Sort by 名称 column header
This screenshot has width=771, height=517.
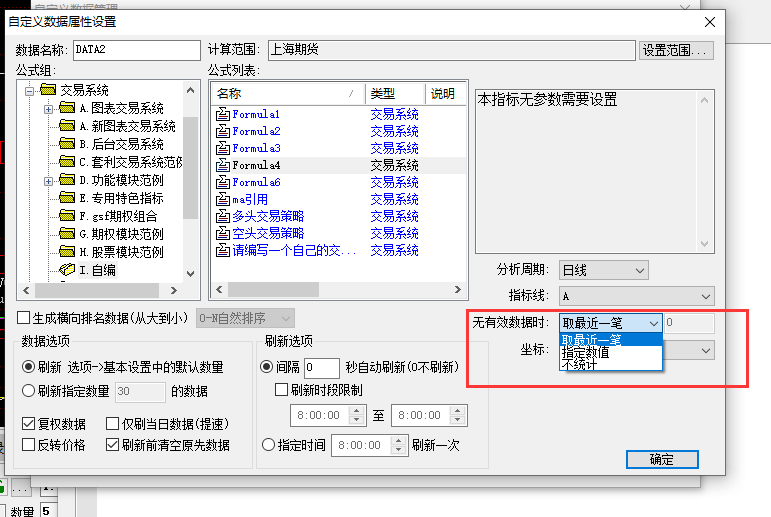(x=288, y=93)
